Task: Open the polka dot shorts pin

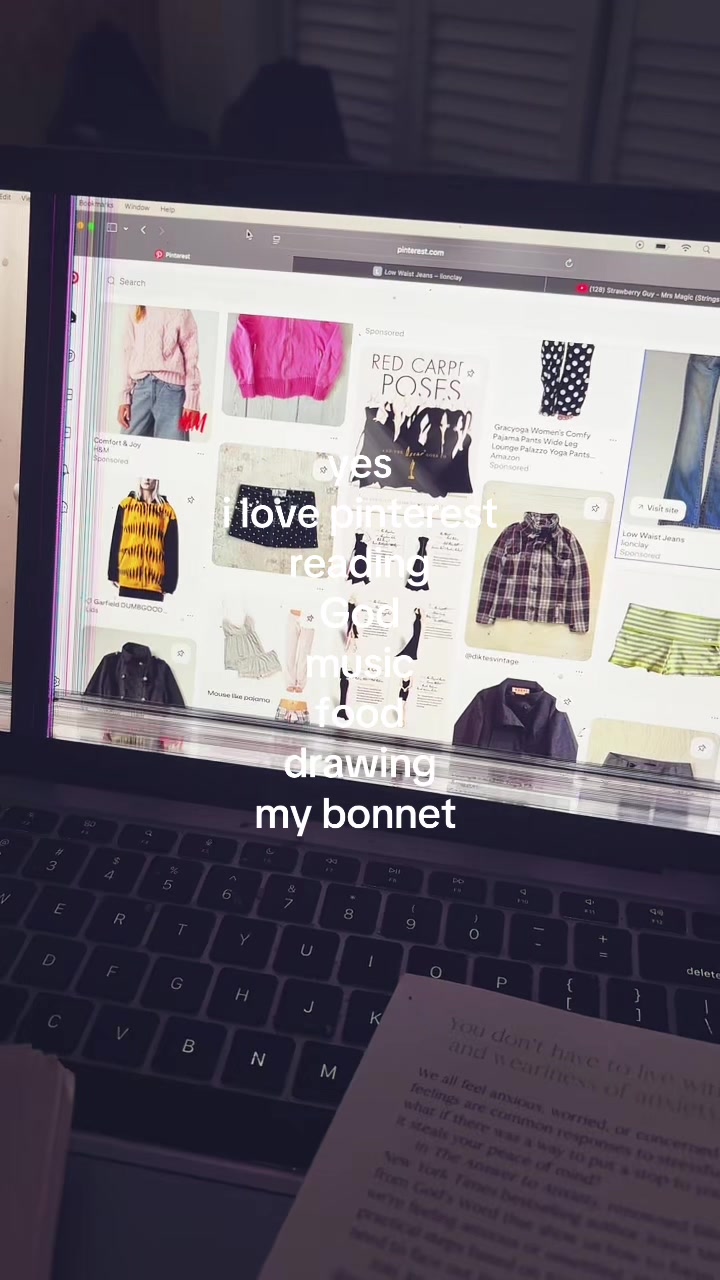Action: 272,508
